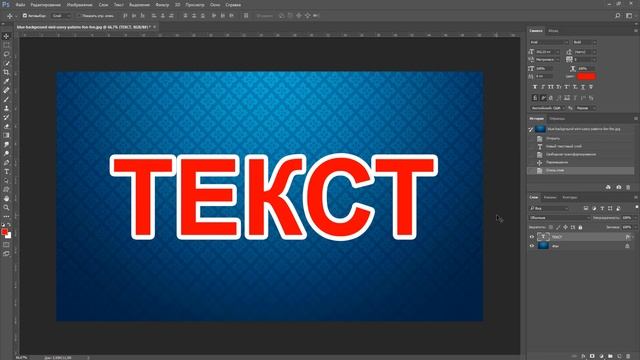Select the Crop tool

(x=6, y=72)
